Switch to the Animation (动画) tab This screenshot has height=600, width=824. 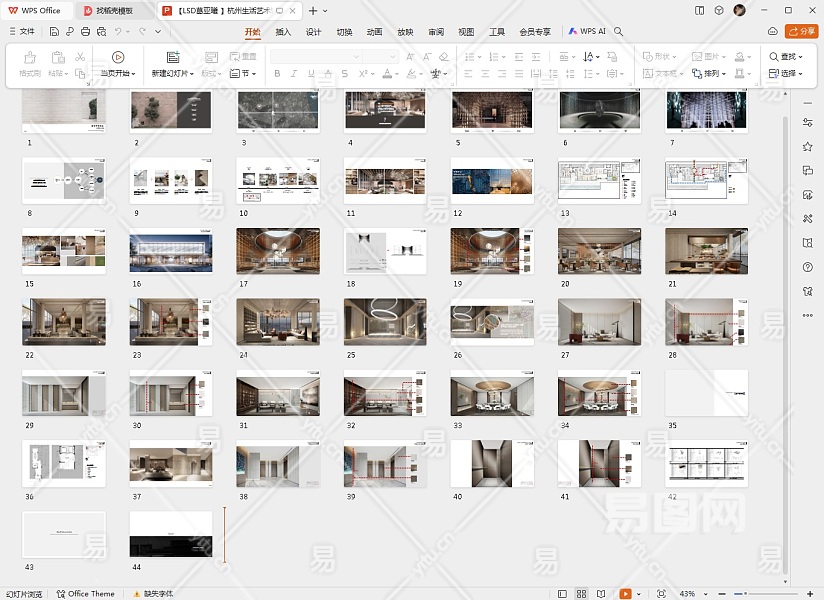[x=374, y=31]
